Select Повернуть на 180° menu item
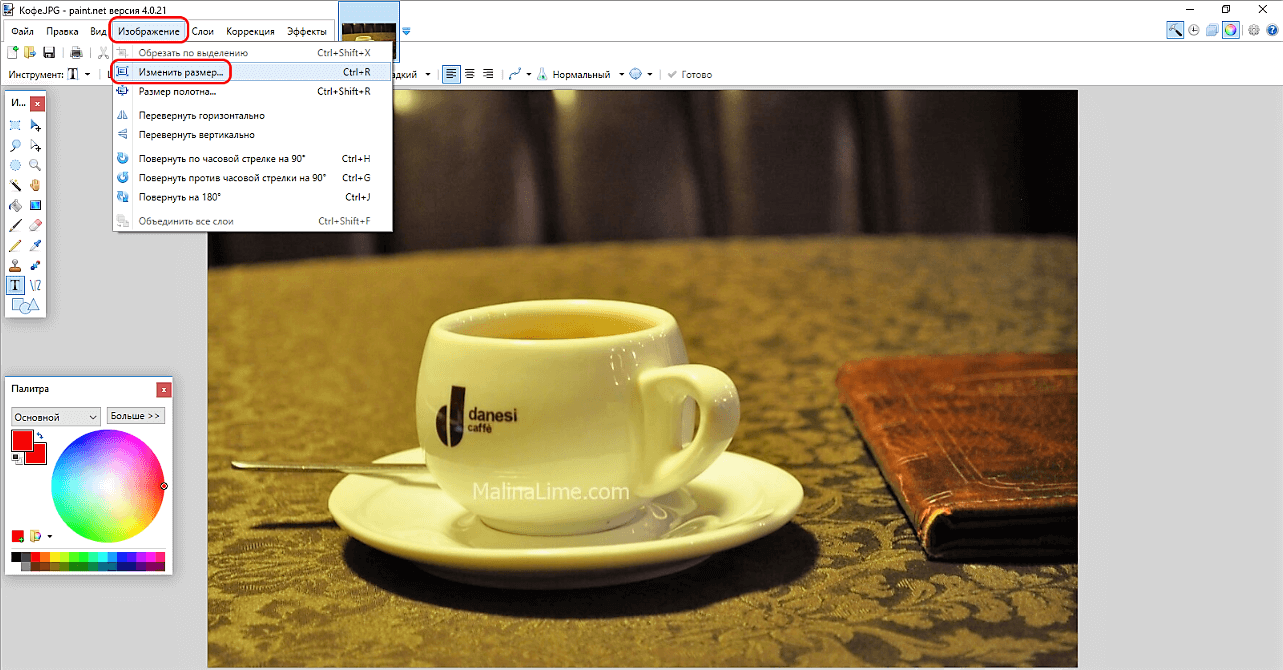This screenshot has height=670, width=1283. (x=180, y=197)
